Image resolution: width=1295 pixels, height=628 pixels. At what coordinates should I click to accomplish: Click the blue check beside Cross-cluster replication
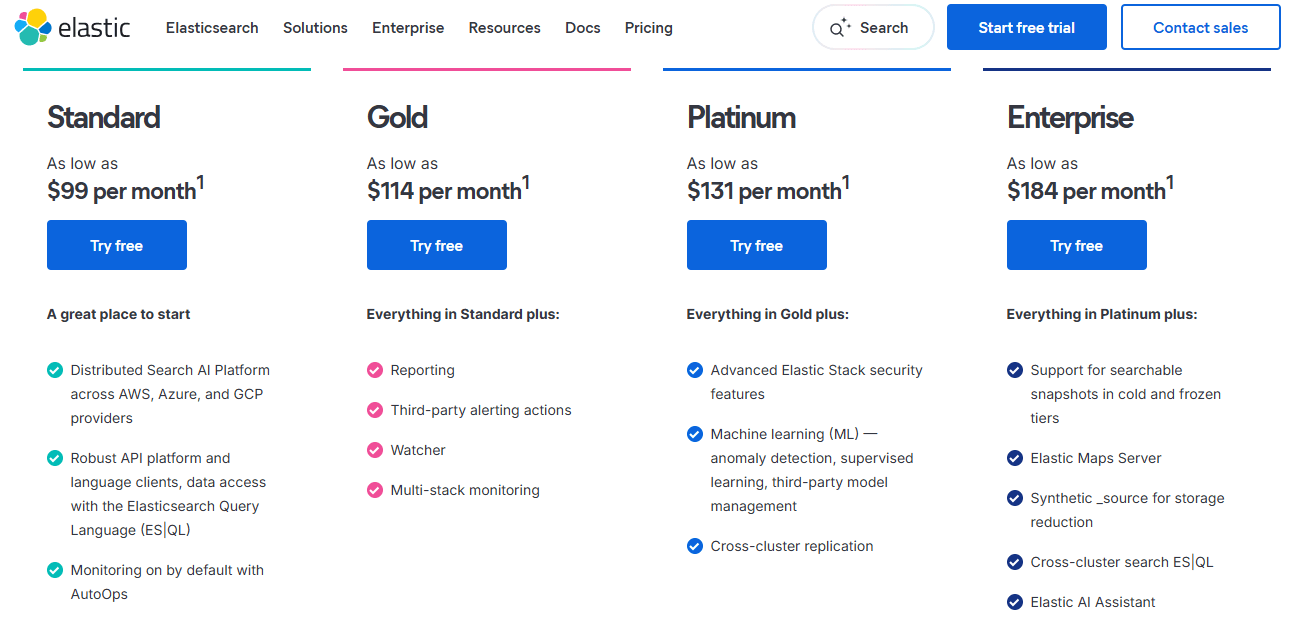pyautogui.click(x=694, y=546)
